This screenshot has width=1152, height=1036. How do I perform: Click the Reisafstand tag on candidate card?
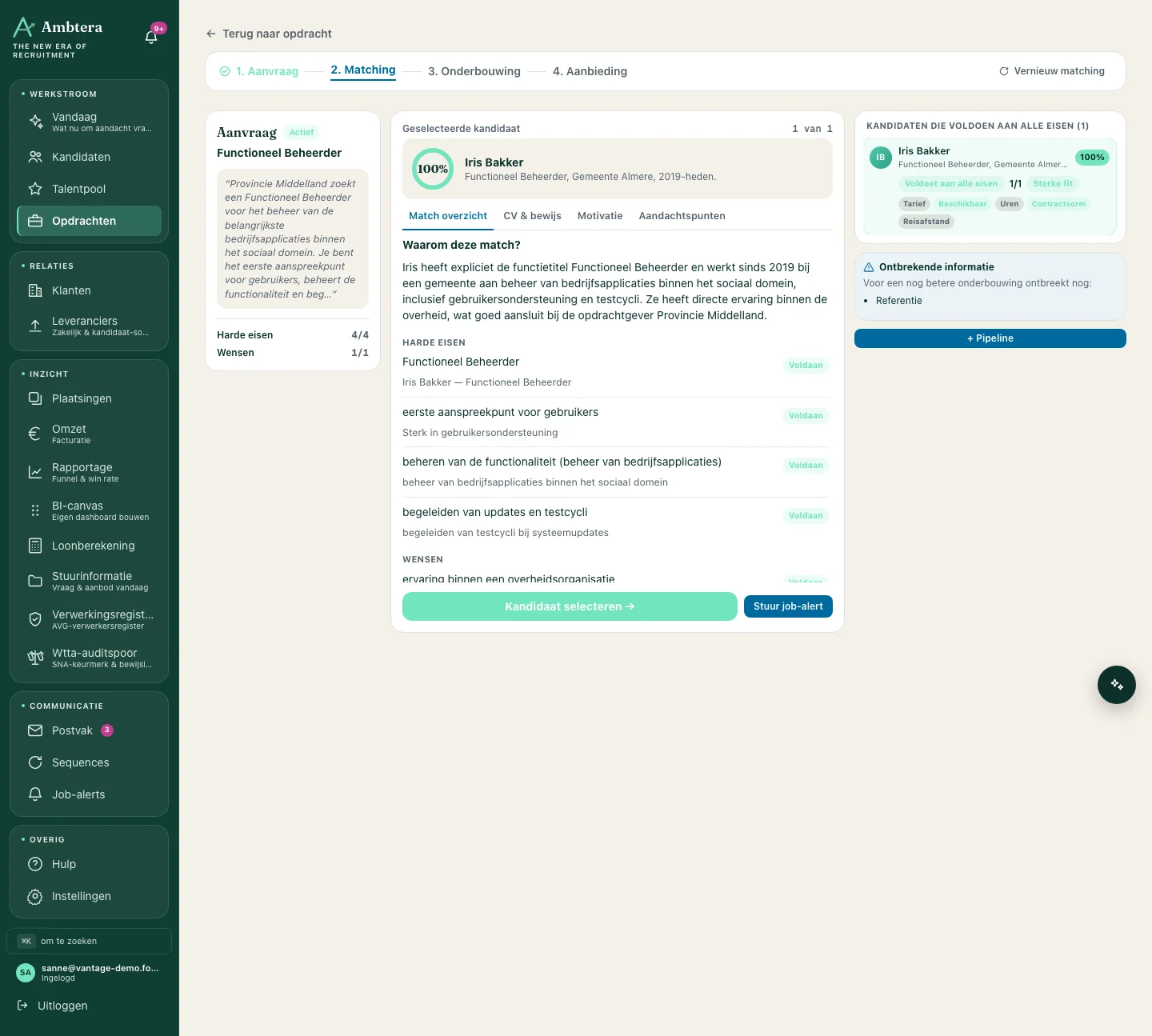coord(926,222)
